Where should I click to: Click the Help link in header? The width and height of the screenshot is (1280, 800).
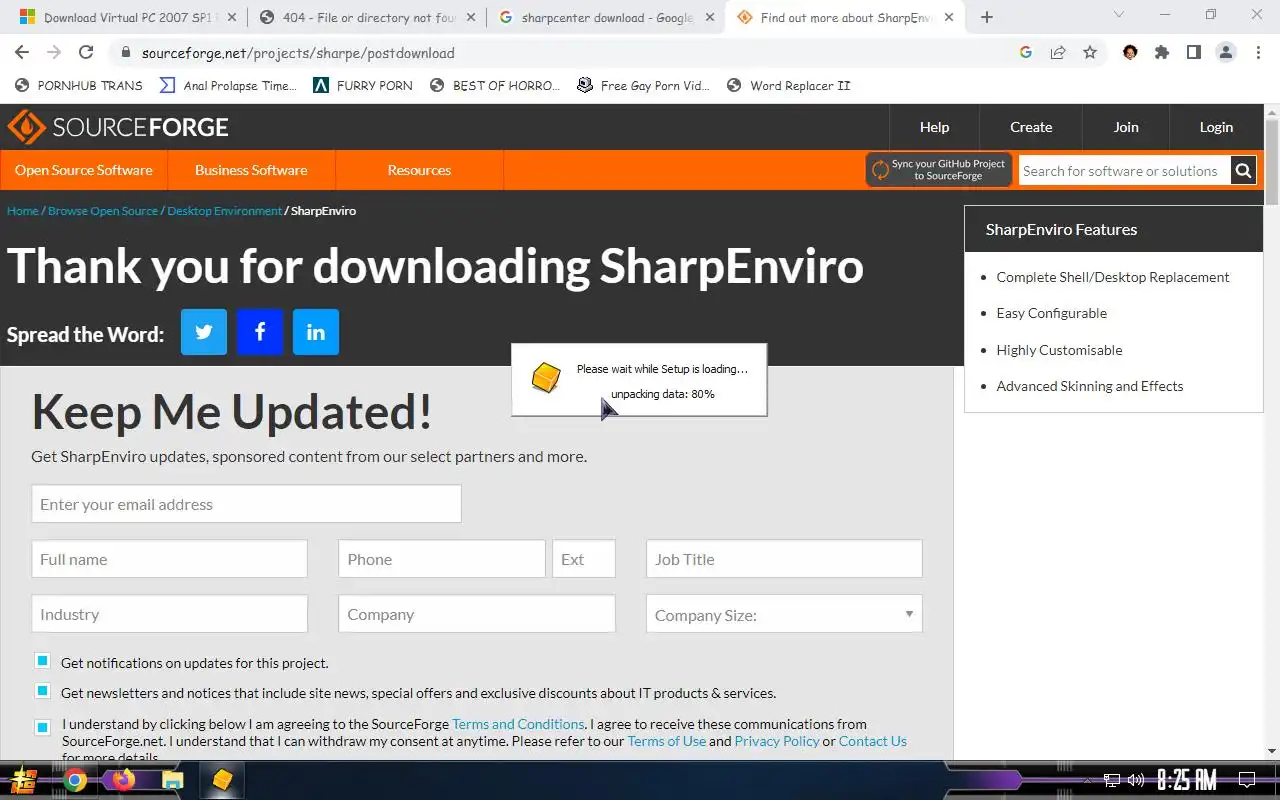tap(934, 127)
